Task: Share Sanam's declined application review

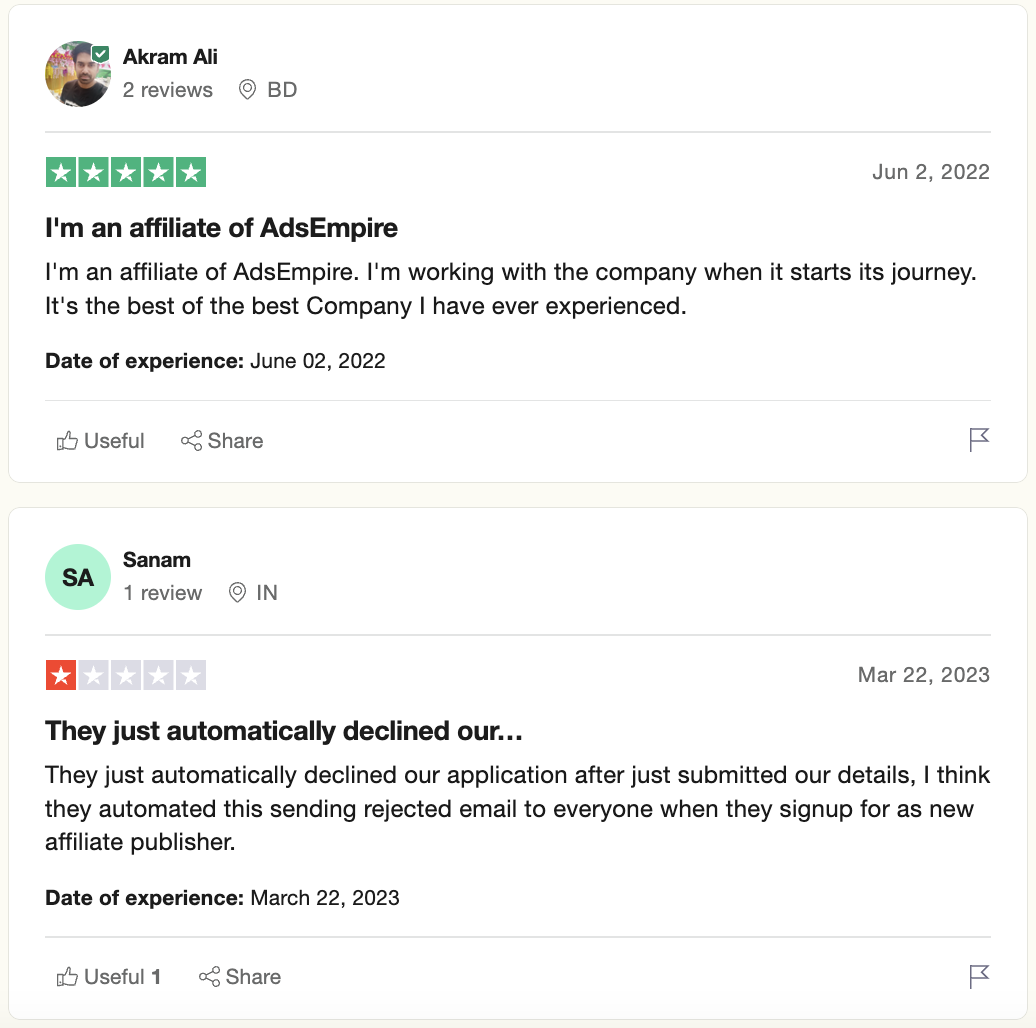Action: (240, 977)
